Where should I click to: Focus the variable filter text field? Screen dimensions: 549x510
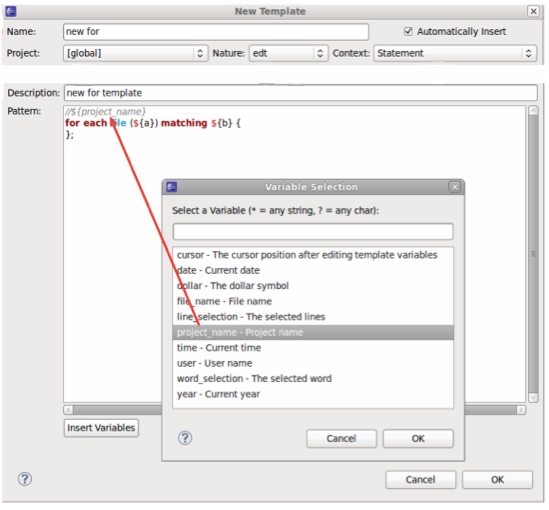[x=313, y=231]
